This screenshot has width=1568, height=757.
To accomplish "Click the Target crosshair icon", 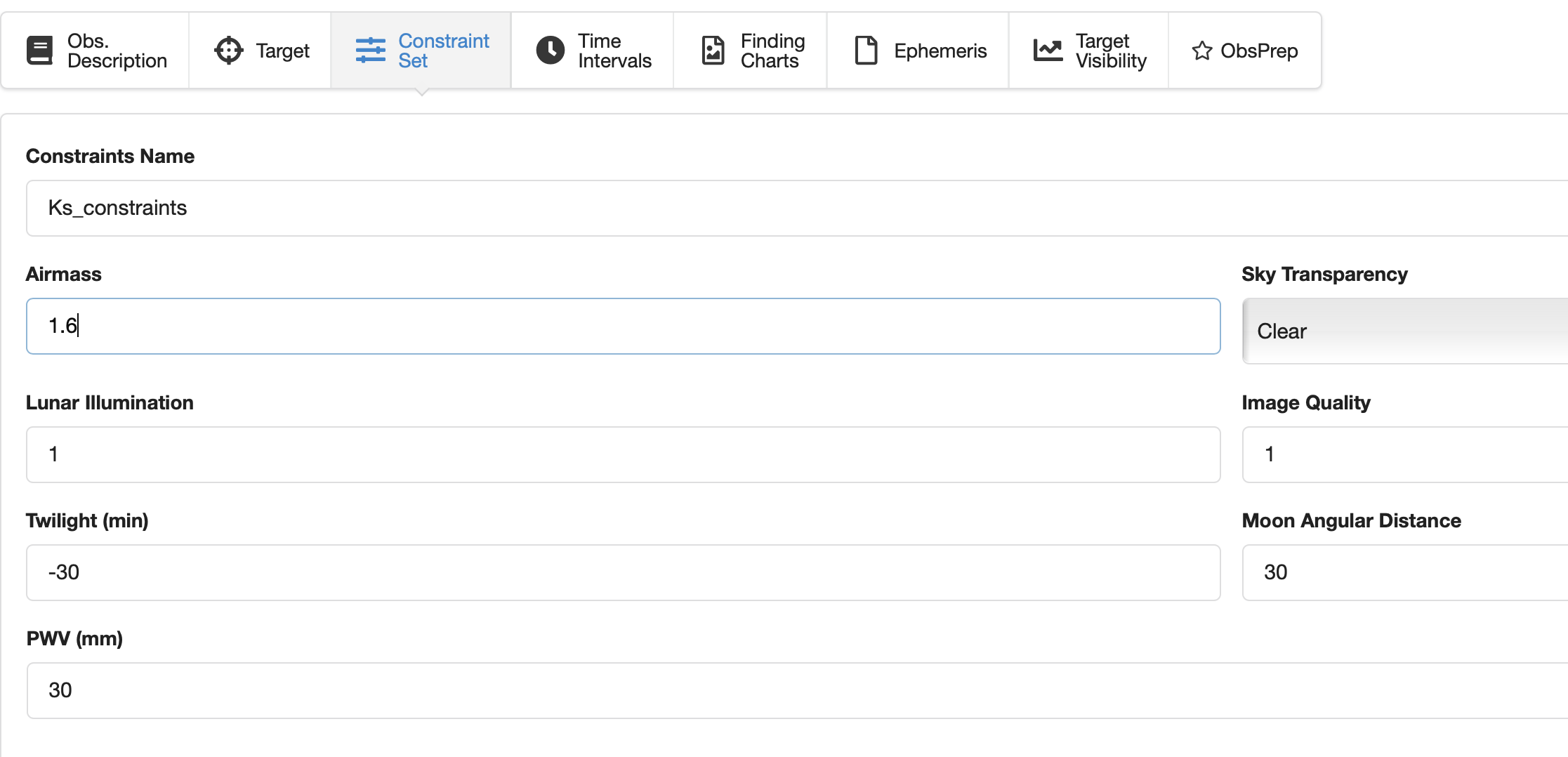I will tap(228, 51).
